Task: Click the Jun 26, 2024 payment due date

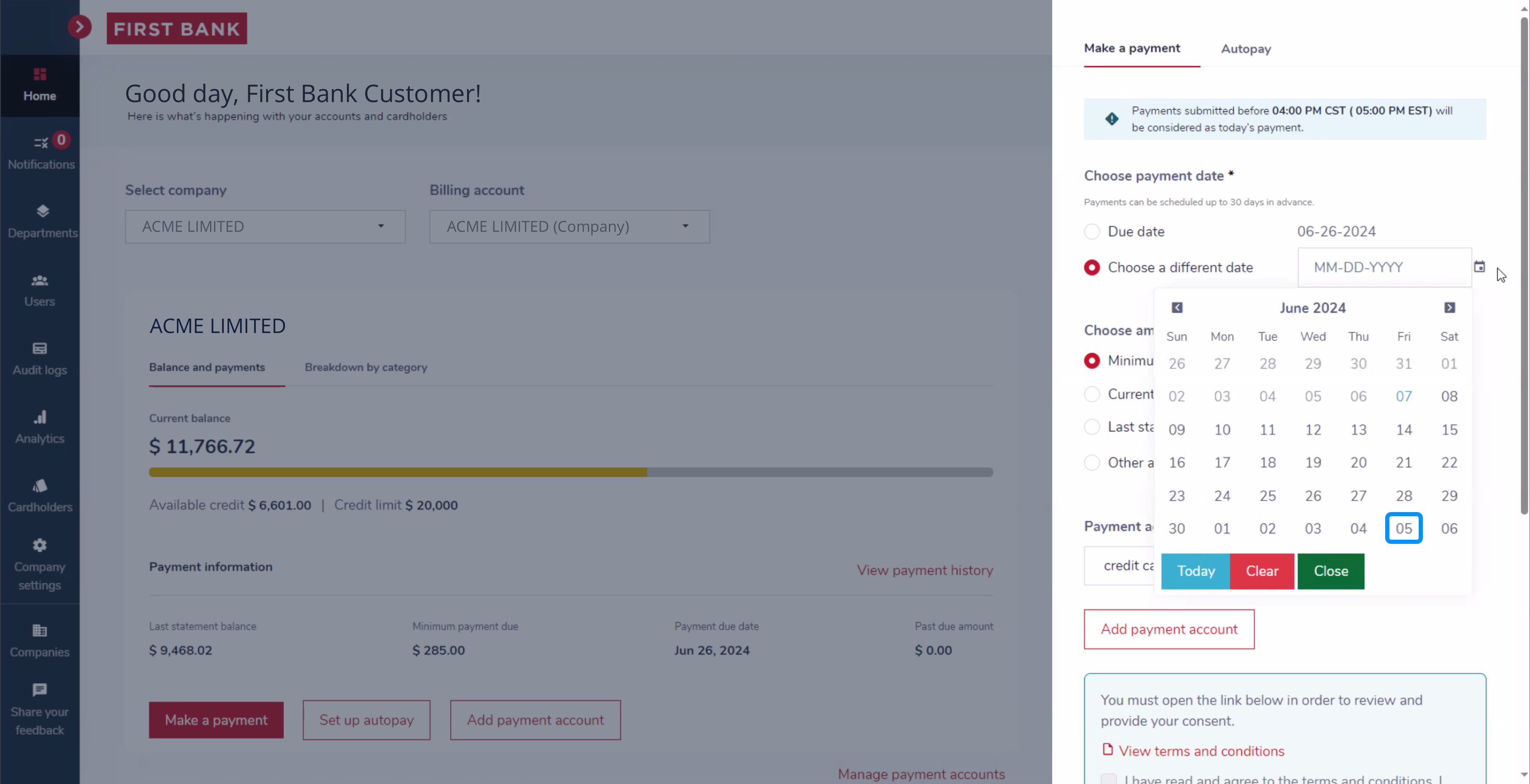Action: coord(711,650)
